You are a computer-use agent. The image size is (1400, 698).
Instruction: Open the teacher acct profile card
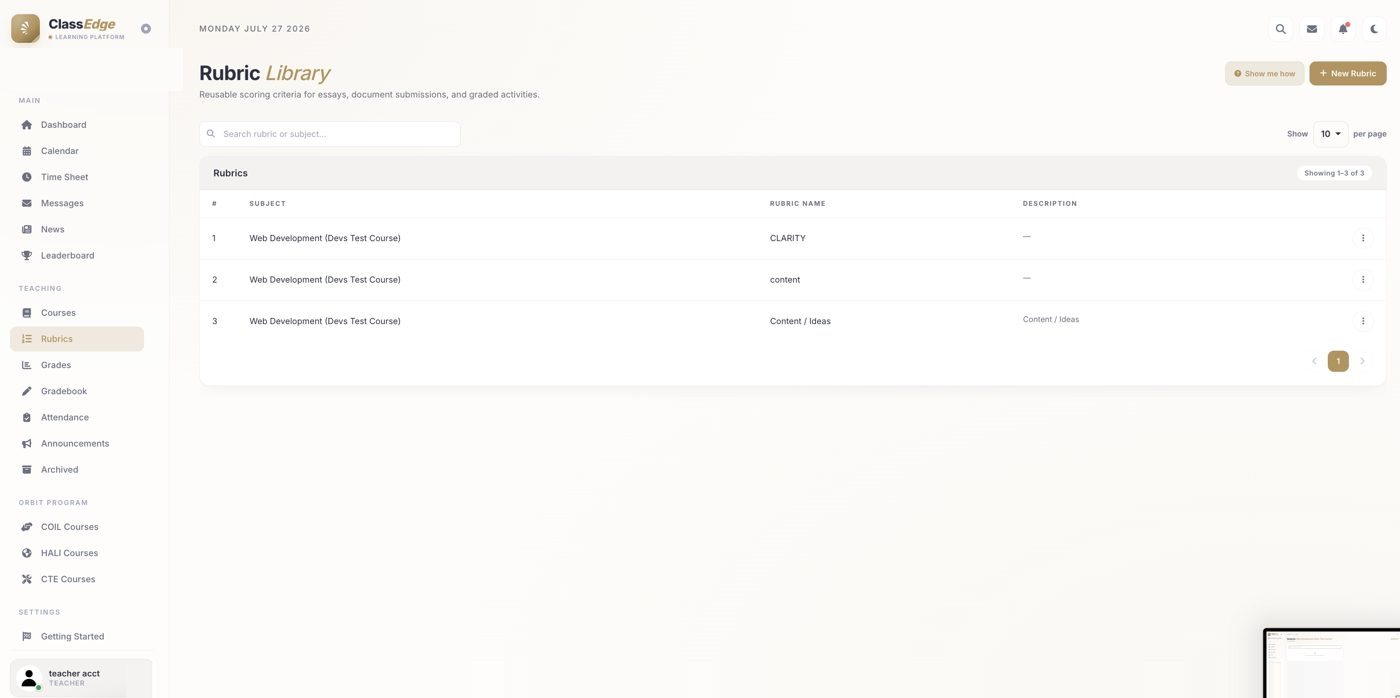click(81, 678)
